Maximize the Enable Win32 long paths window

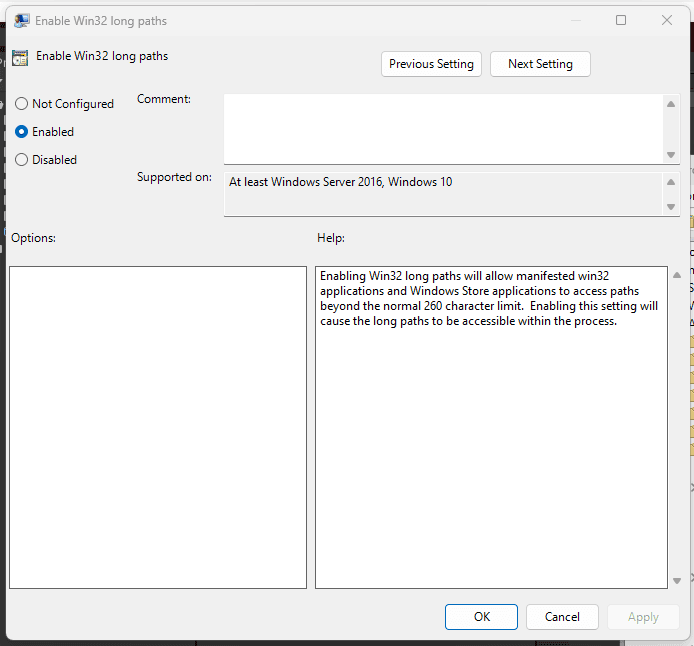tap(621, 20)
